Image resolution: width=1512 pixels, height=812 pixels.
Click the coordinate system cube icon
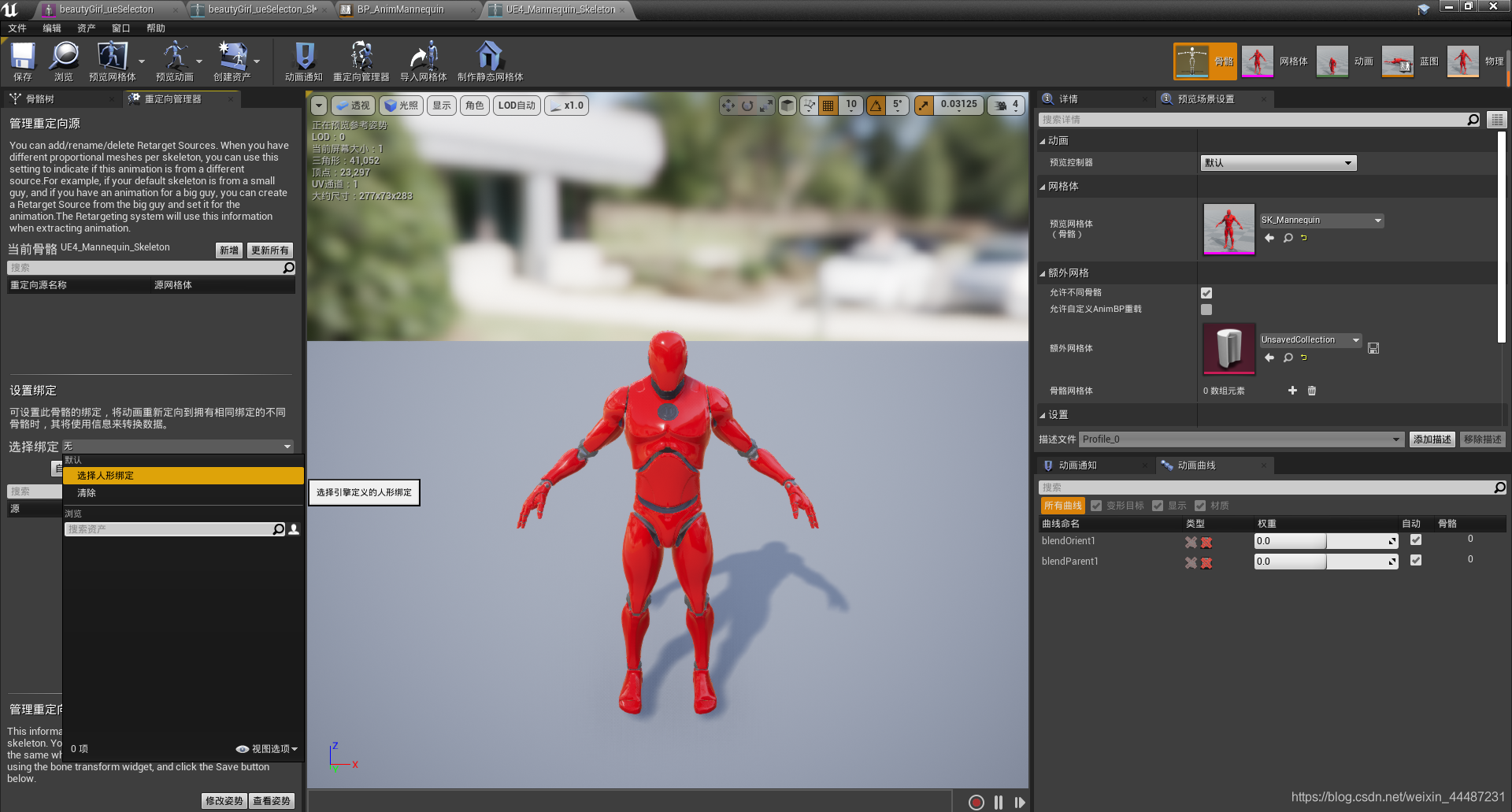click(x=787, y=106)
